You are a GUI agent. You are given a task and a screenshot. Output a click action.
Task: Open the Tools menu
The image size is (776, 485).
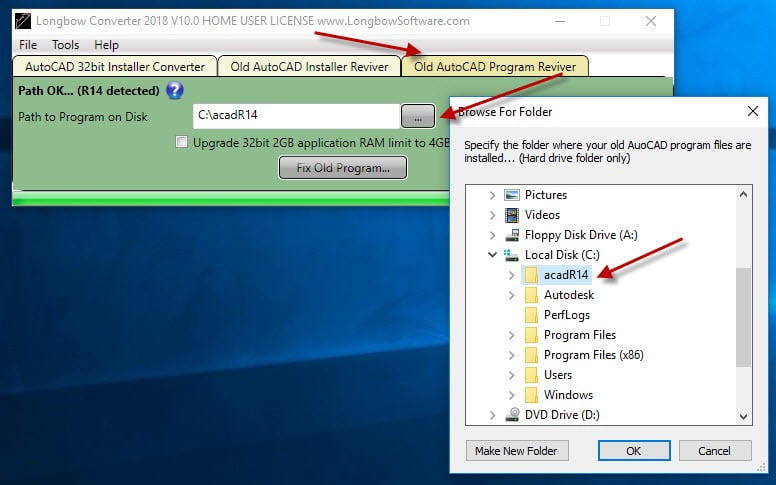pyautogui.click(x=65, y=45)
